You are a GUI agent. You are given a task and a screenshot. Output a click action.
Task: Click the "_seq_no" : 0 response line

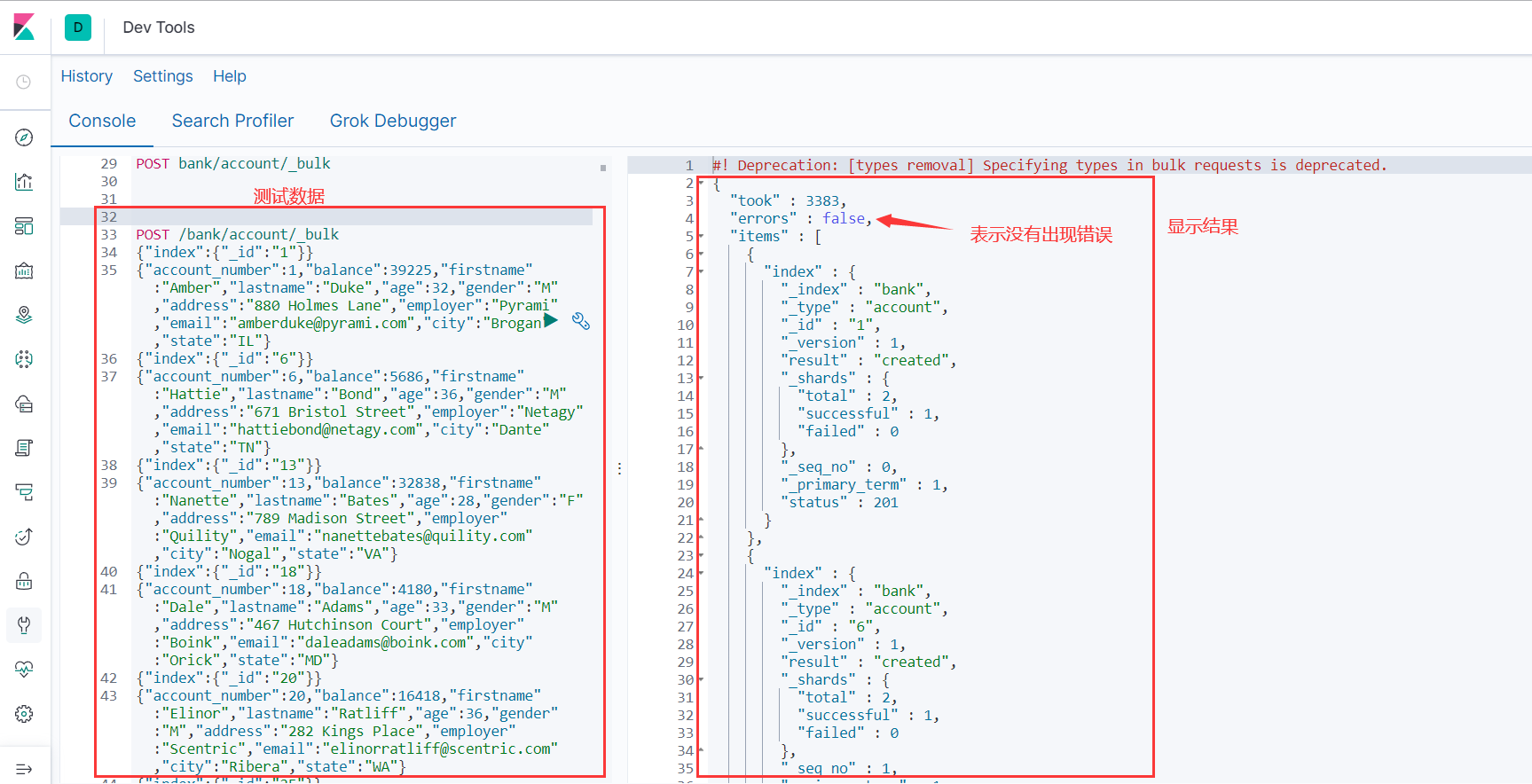click(838, 466)
